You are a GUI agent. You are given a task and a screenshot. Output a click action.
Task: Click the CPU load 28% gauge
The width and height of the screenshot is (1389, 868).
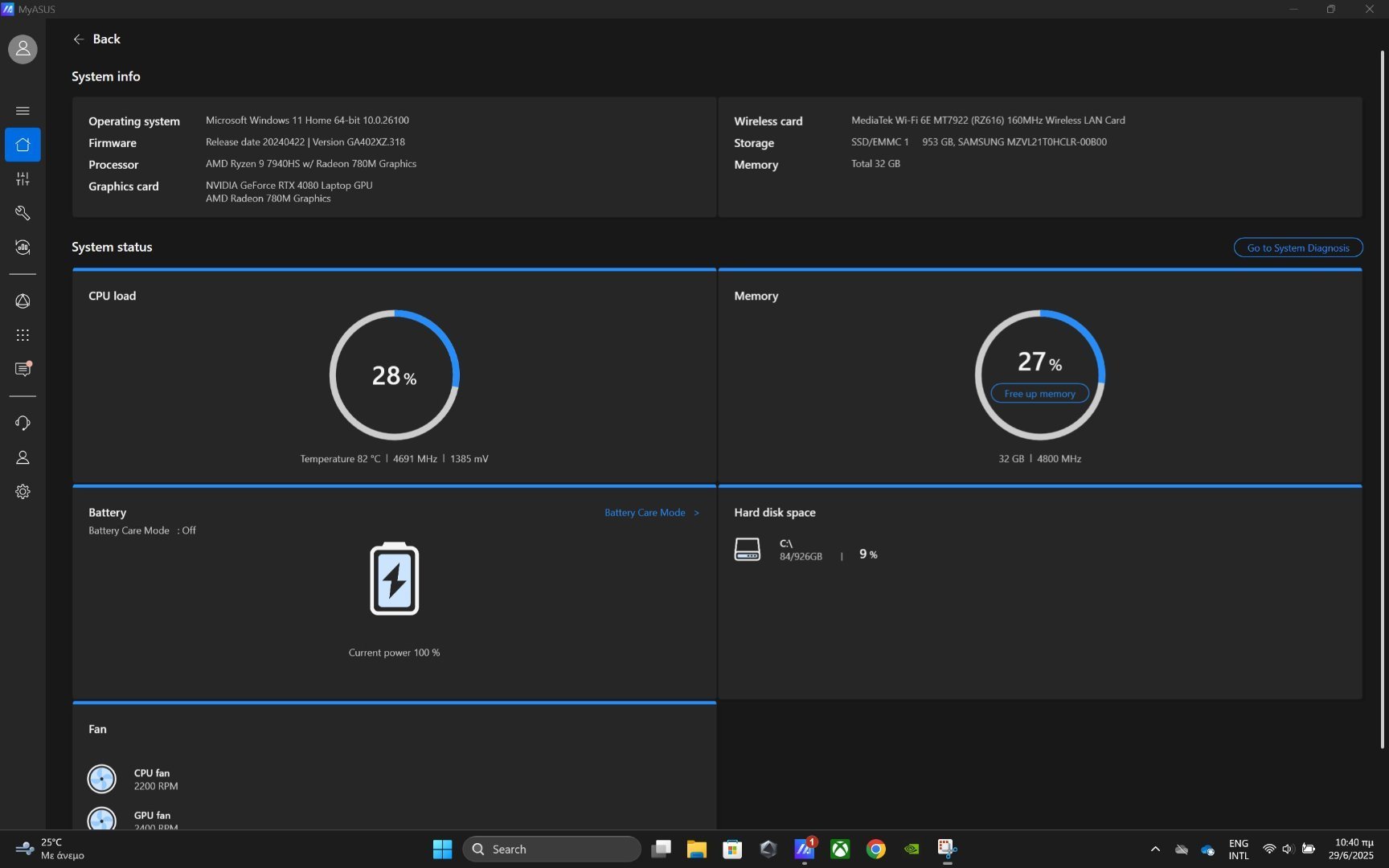[x=394, y=375]
